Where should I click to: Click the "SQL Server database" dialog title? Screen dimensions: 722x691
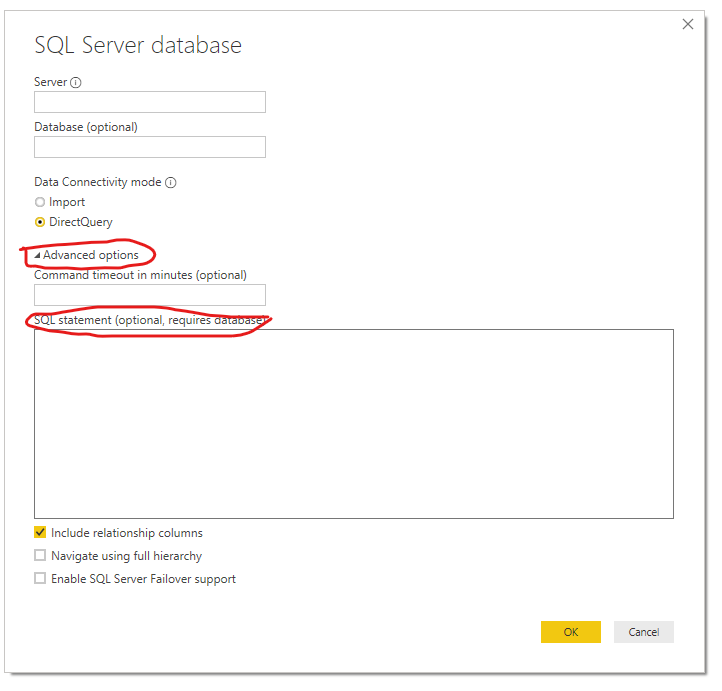click(x=138, y=46)
